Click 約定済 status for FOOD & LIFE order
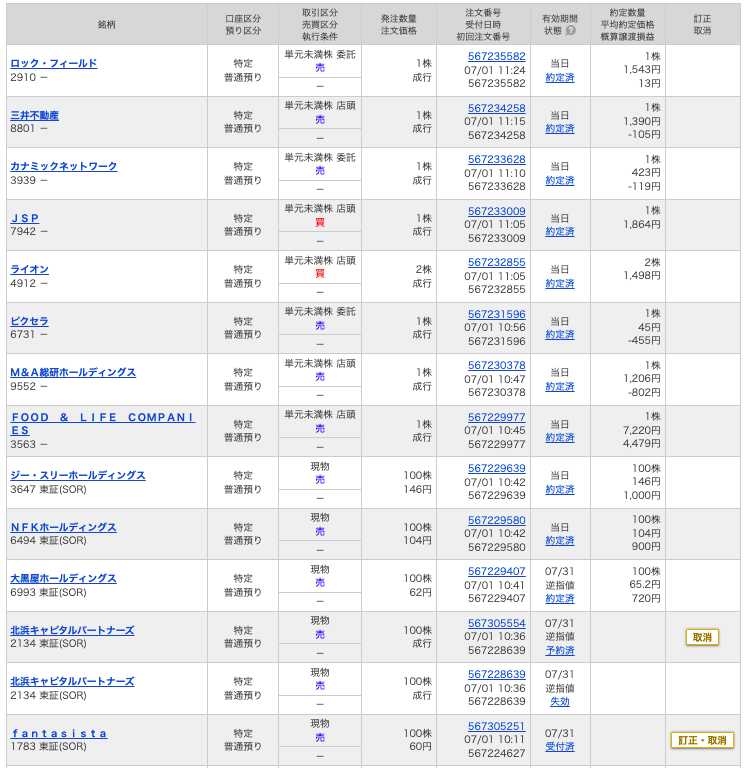This screenshot has width=746, height=768. pos(560,437)
